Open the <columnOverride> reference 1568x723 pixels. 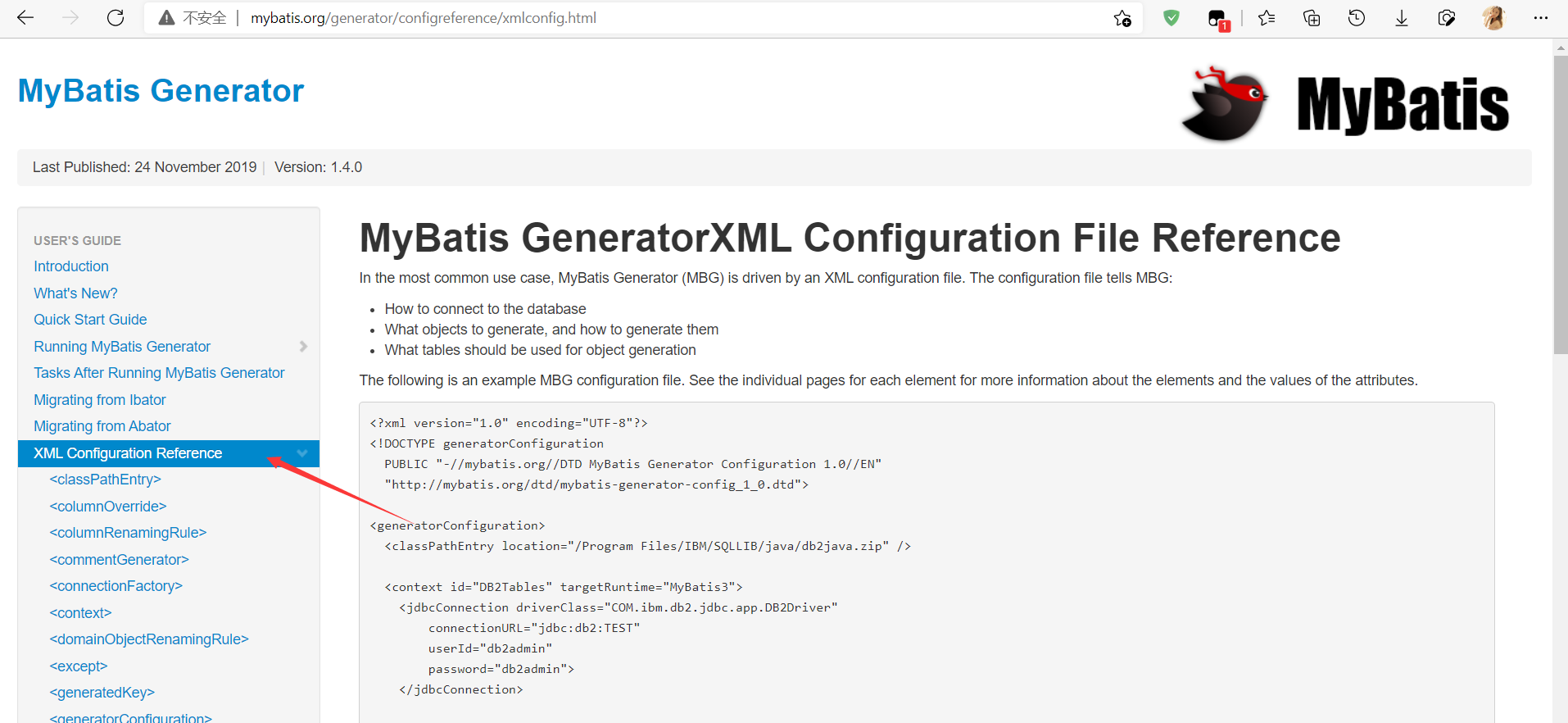coord(108,507)
